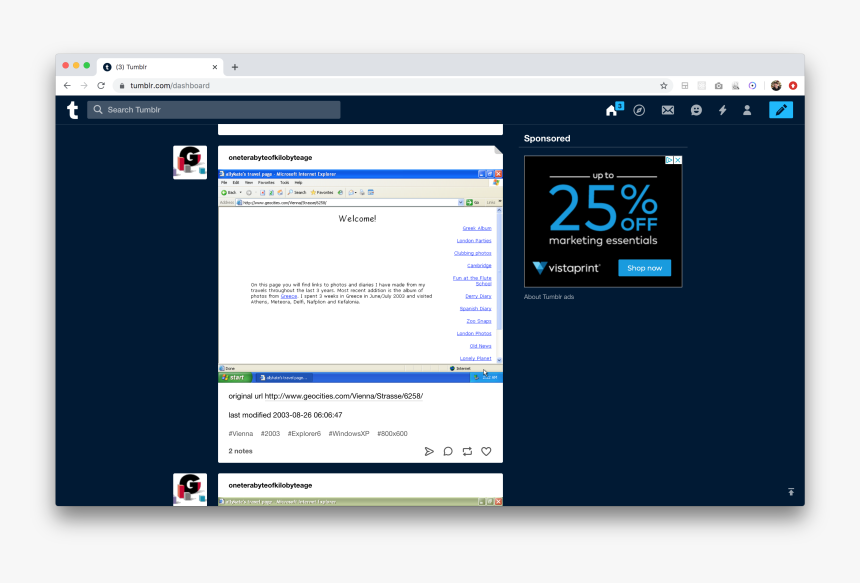Open the #WindowsXP tag

pyautogui.click(x=347, y=434)
